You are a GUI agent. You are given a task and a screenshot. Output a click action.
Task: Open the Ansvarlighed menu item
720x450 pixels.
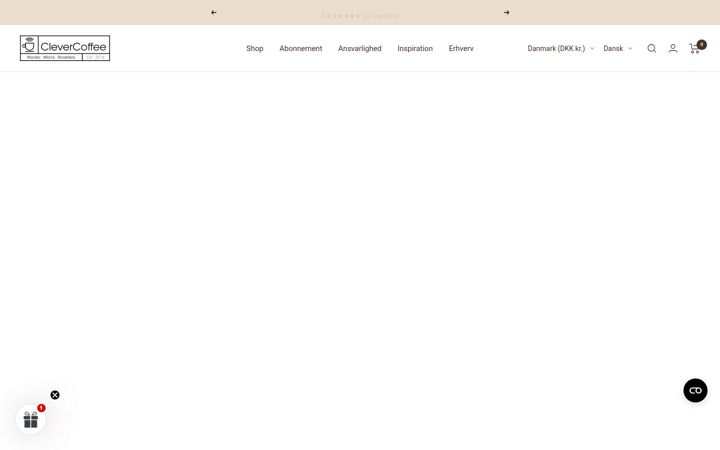click(360, 49)
